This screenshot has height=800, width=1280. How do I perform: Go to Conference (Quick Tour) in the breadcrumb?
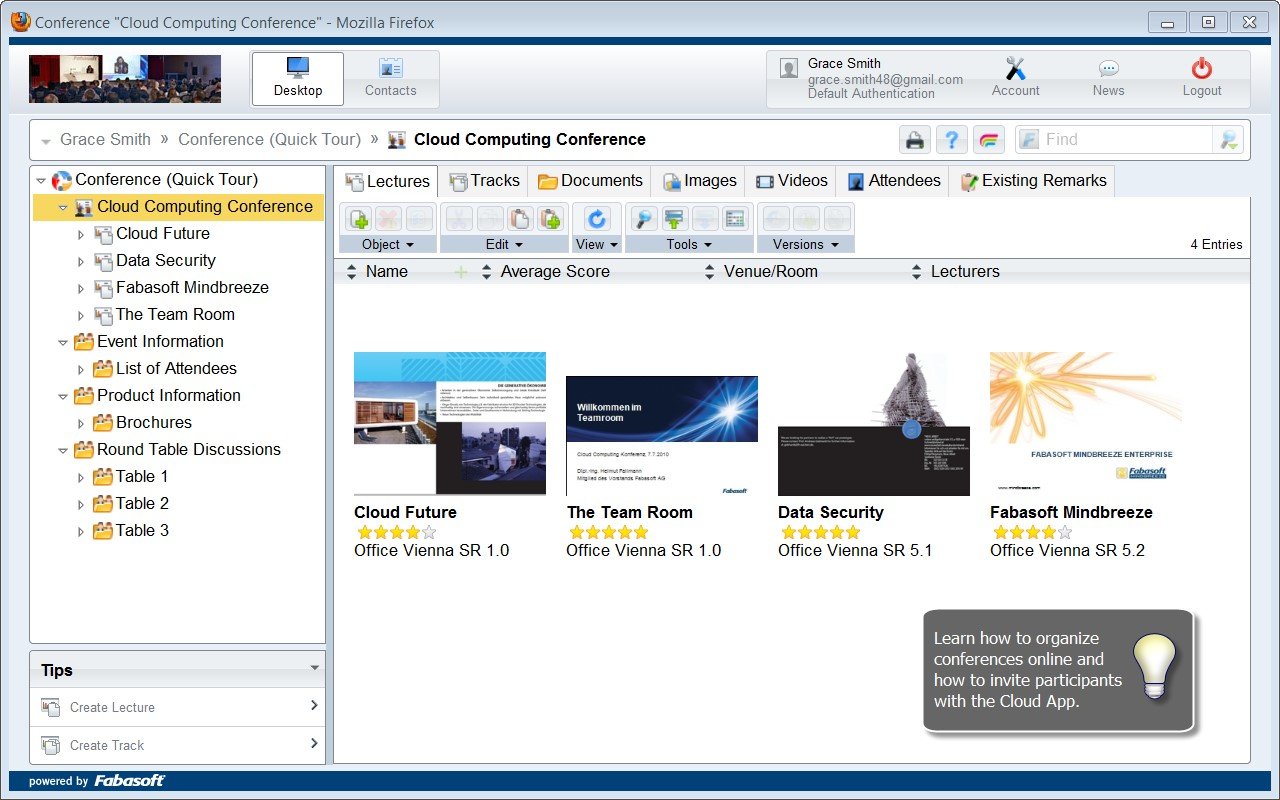point(269,140)
